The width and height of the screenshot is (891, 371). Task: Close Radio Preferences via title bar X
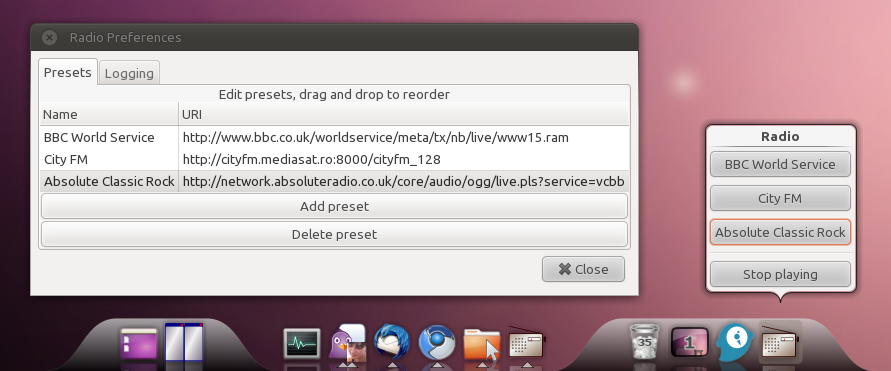(50, 37)
